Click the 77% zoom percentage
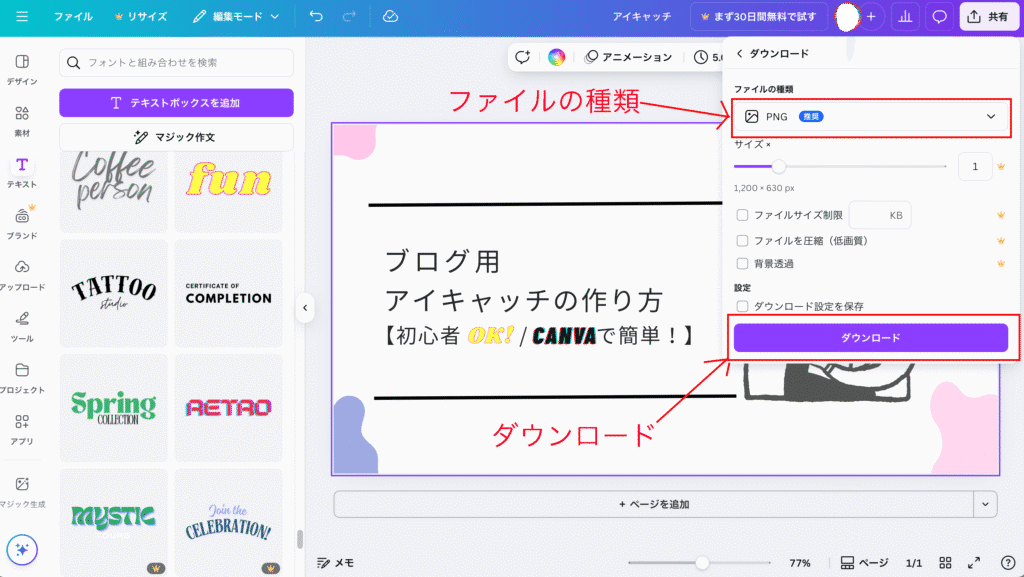The height and width of the screenshot is (577, 1024). [x=800, y=563]
